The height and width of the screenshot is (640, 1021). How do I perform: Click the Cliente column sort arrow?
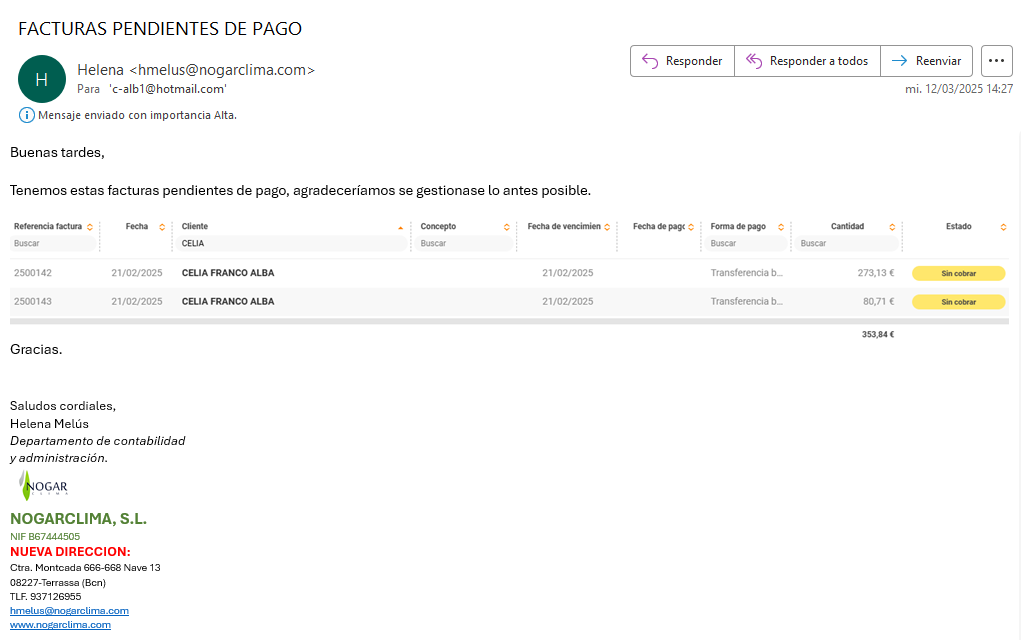click(x=401, y=227)
